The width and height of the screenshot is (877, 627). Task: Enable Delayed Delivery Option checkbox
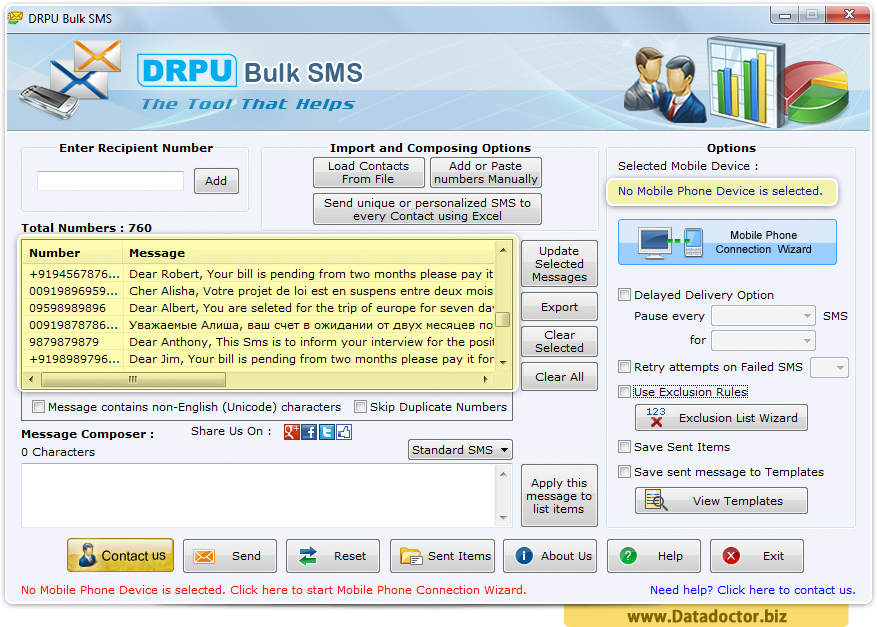[624, 295]
